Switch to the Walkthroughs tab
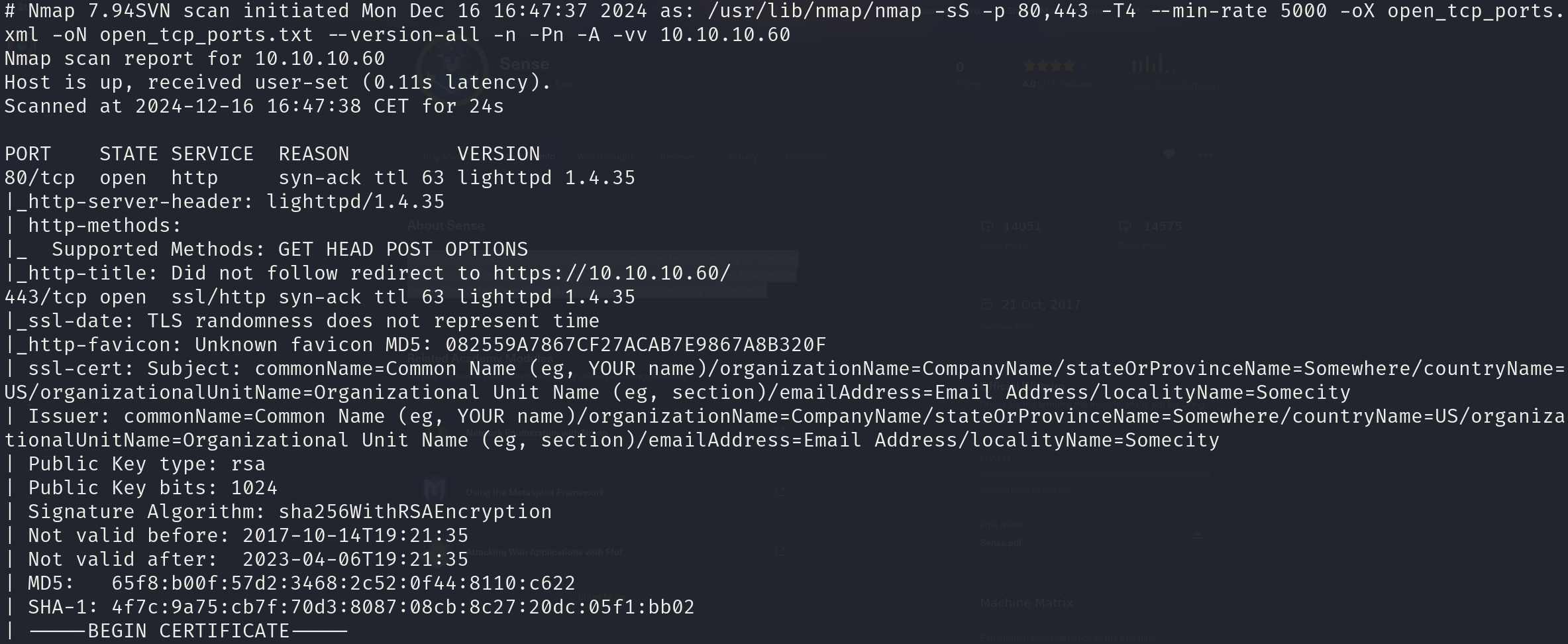This screenshot has height=644, width=1568. (x=605, y=157)
